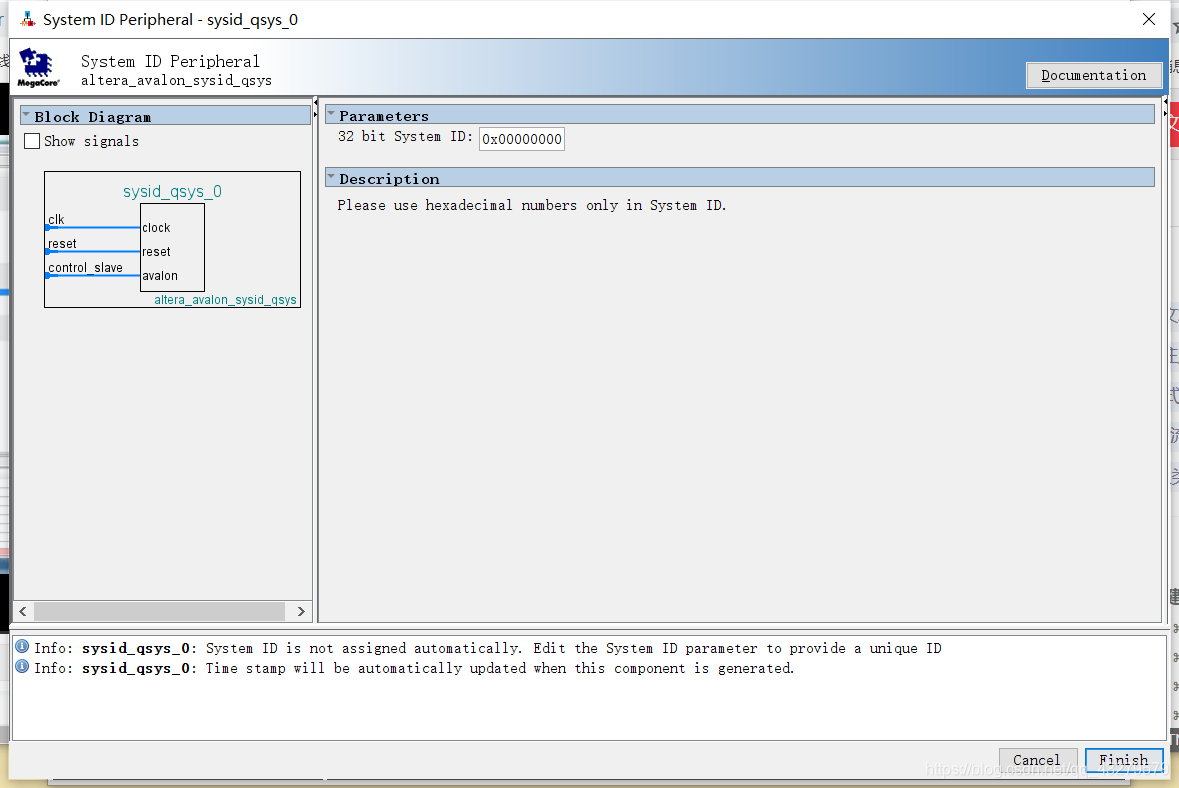
Task: Click the block diagram horizontal scrollbar thumb
Action: 159,611
